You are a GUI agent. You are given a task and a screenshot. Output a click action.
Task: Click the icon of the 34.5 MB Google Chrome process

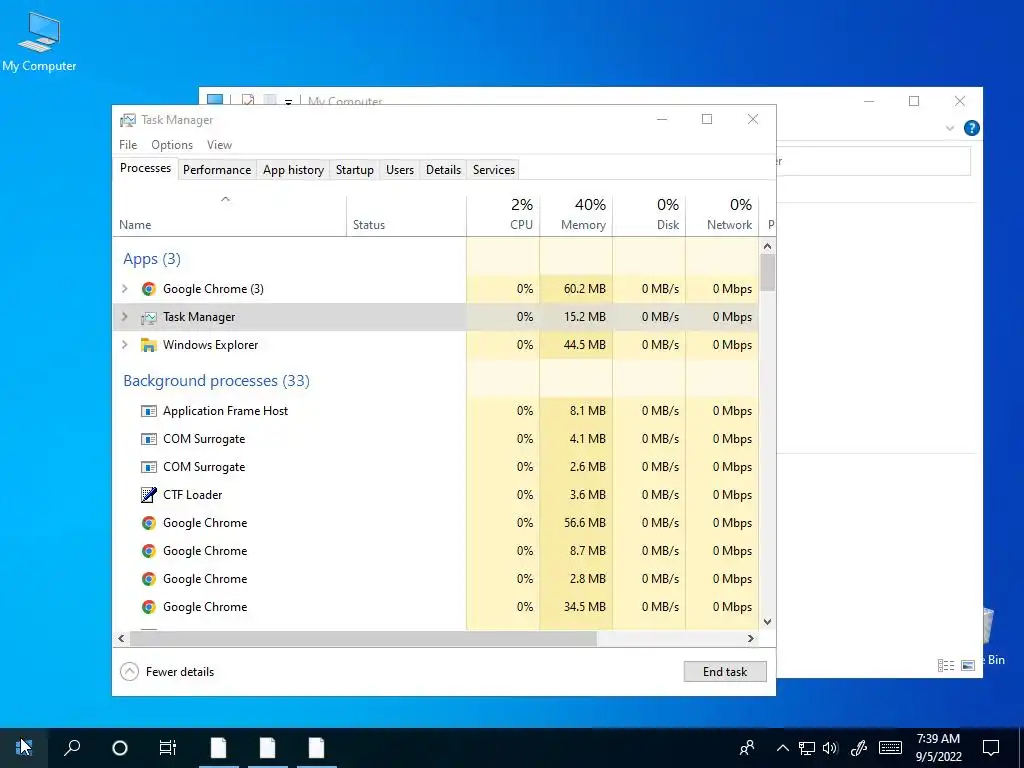(x=149, y=607)
